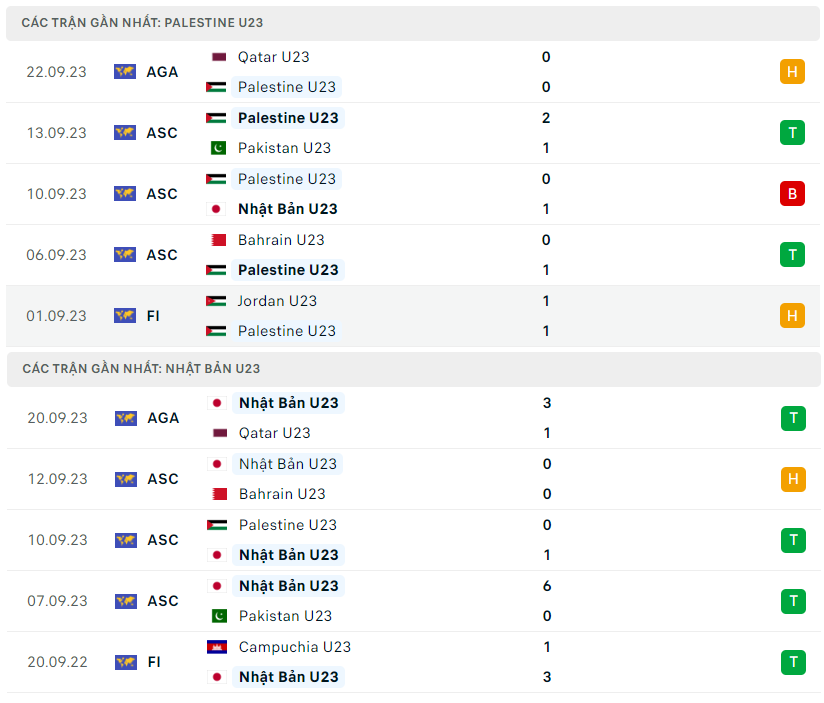Click the Jordan flag in 01.09.23 match
Viewport: 824px width, 703px height.
coord(216,301)
